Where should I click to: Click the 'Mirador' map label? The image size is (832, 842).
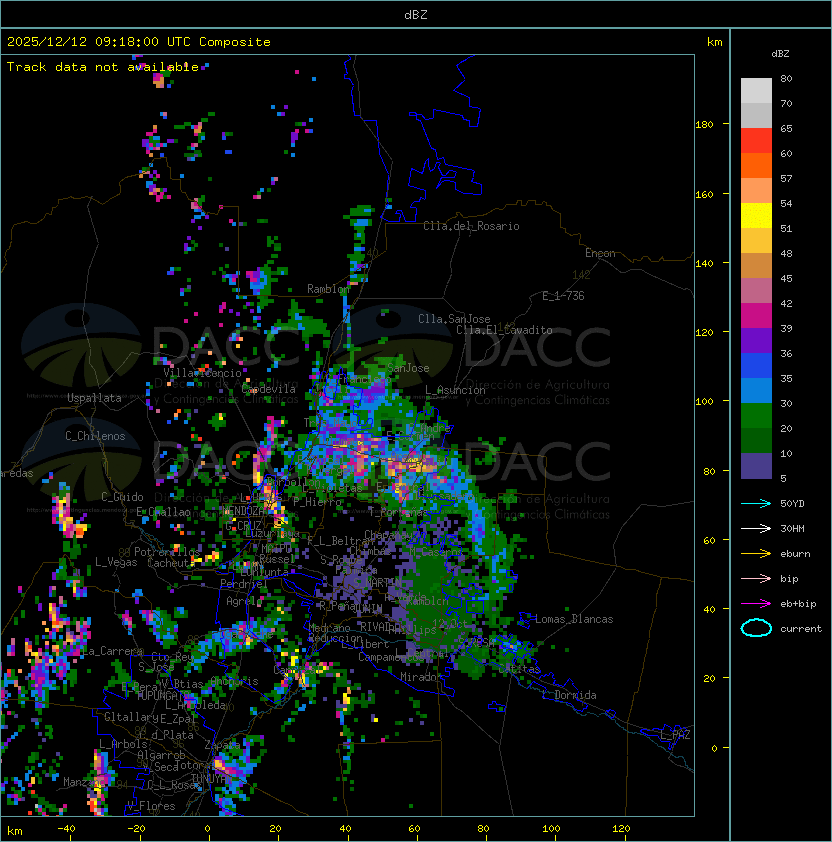[420, 677]
